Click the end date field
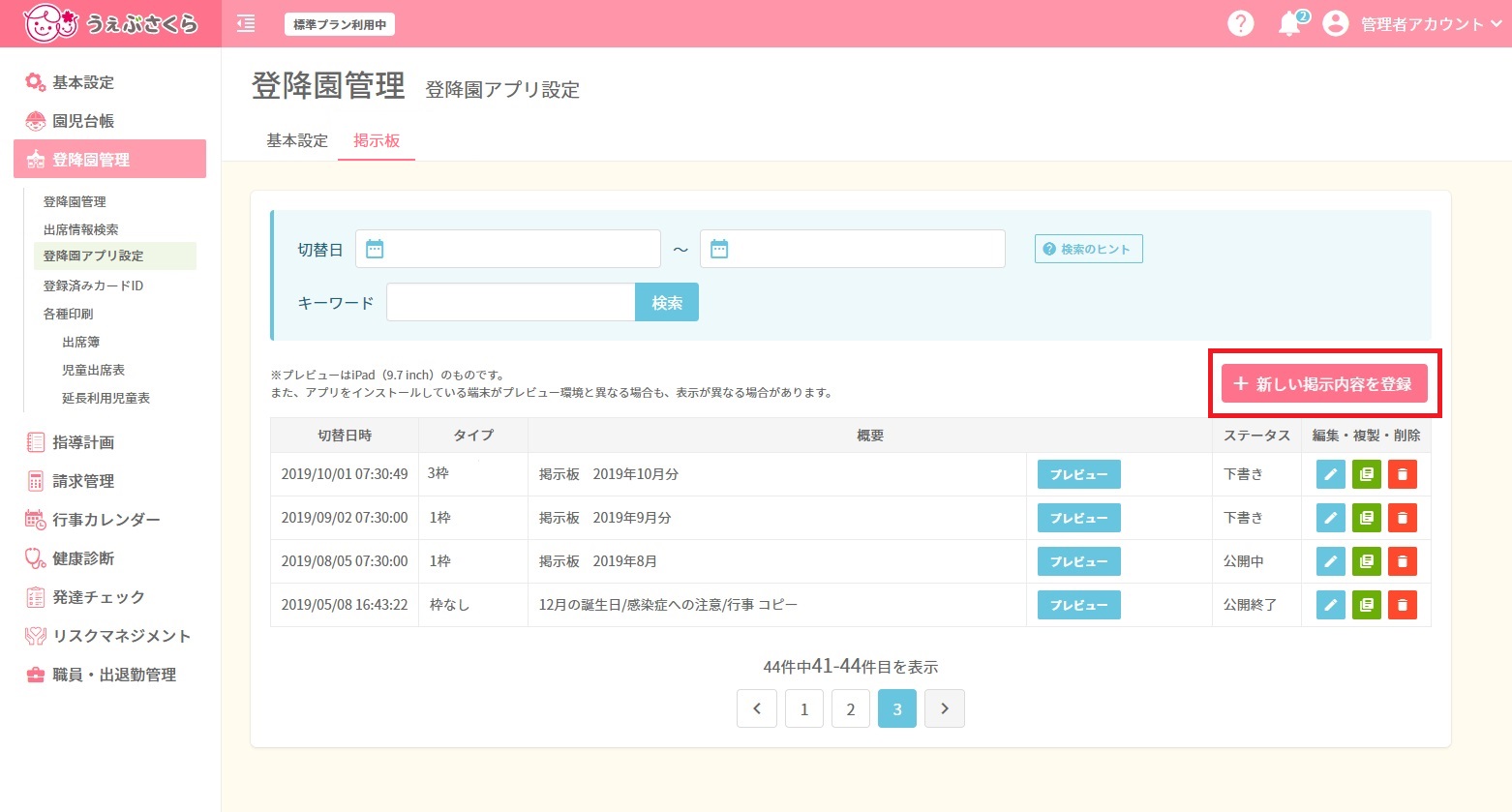1512x812 pixels. click(853, 249)
